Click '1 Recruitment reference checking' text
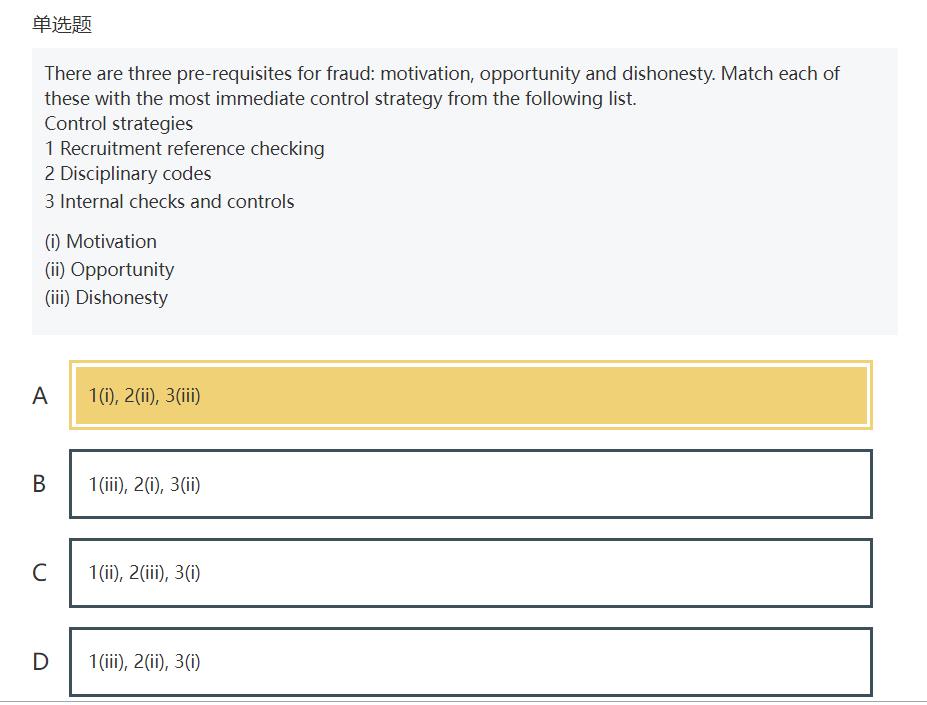 coord(185,149)
